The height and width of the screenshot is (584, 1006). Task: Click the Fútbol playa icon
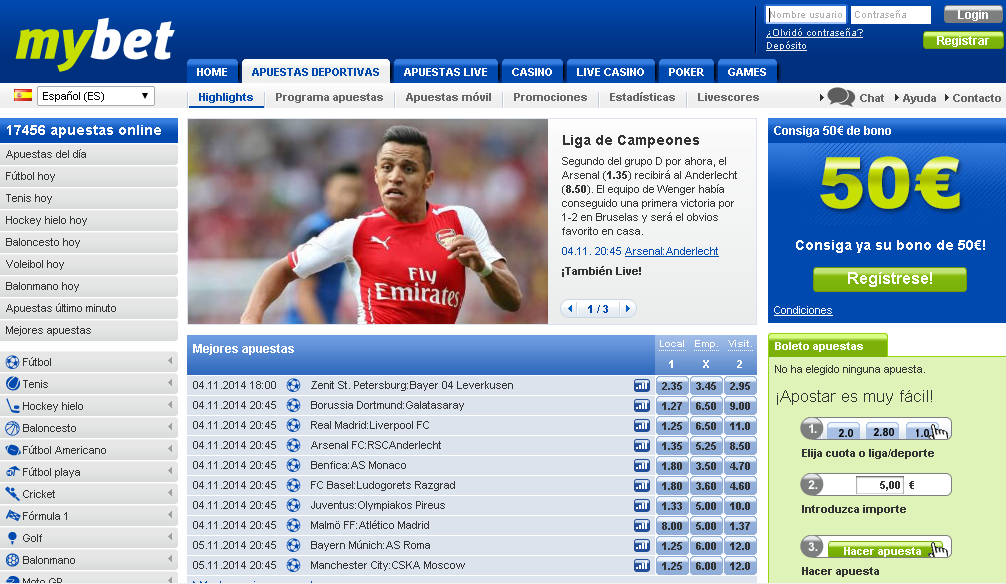(x=12, y=472)
